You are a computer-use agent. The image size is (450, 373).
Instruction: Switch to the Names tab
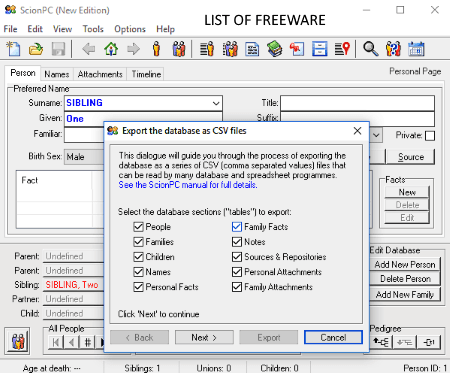tap(57, 74)
